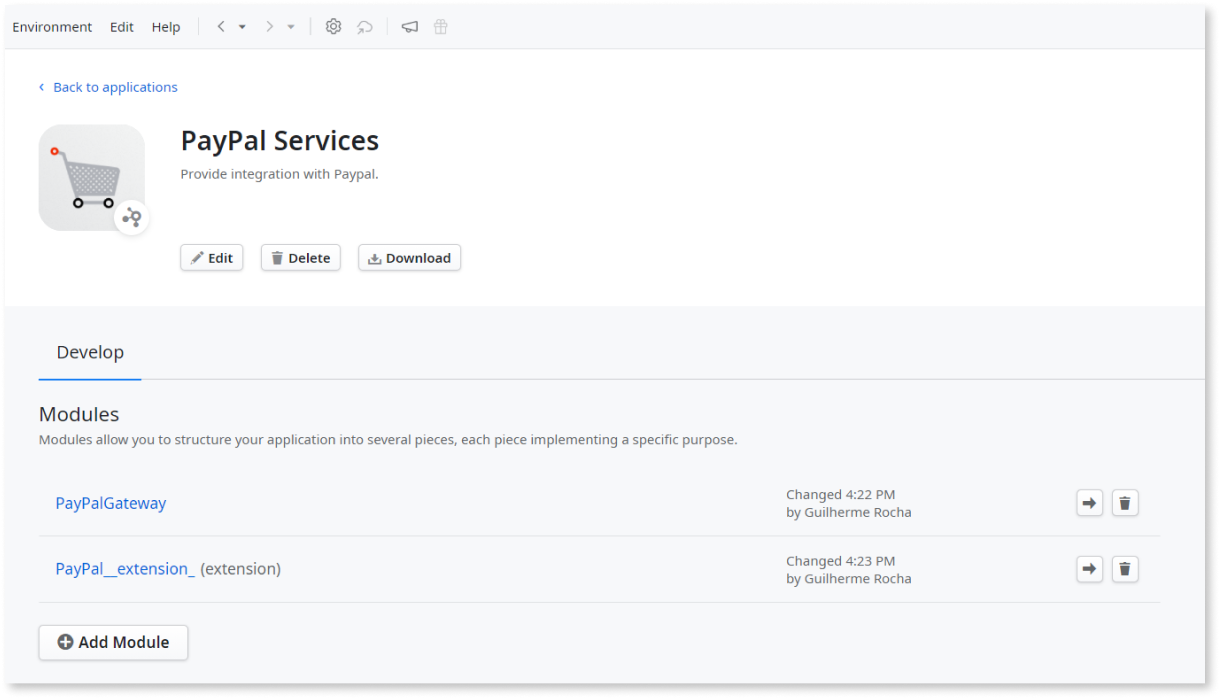
Task: Click the 1-Click Publish cloud icon
Action: click(365, 26)
